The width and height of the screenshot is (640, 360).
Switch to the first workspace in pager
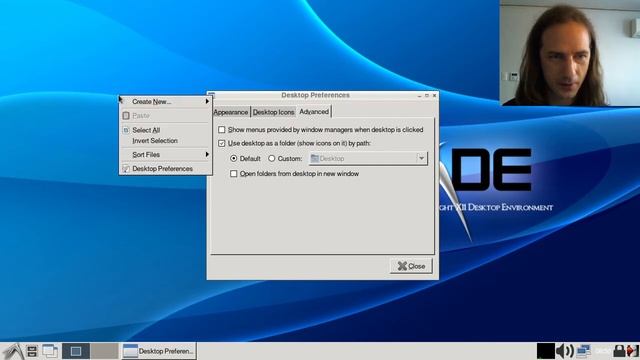point(76,351)
